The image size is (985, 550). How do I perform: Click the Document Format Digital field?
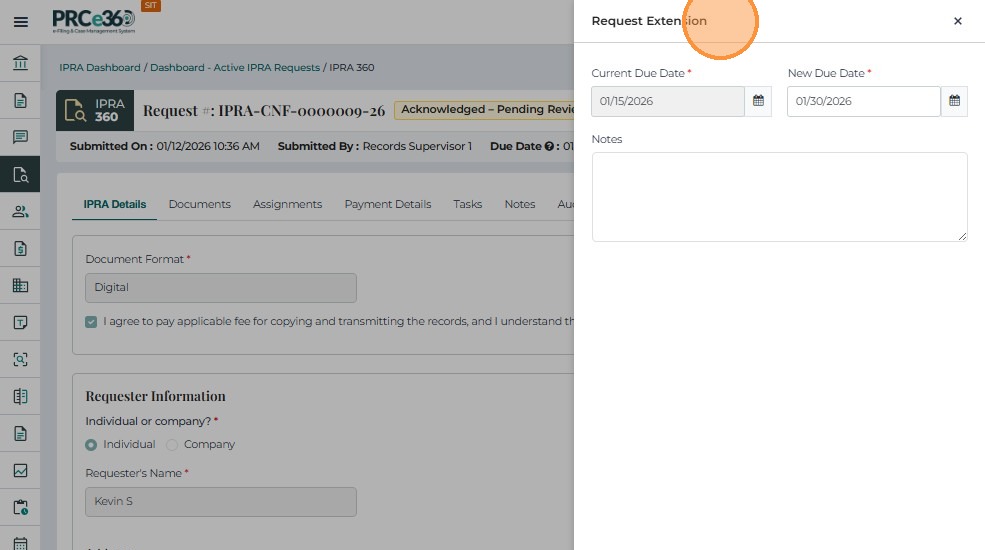pyautogui.click(x=221, y=288)
